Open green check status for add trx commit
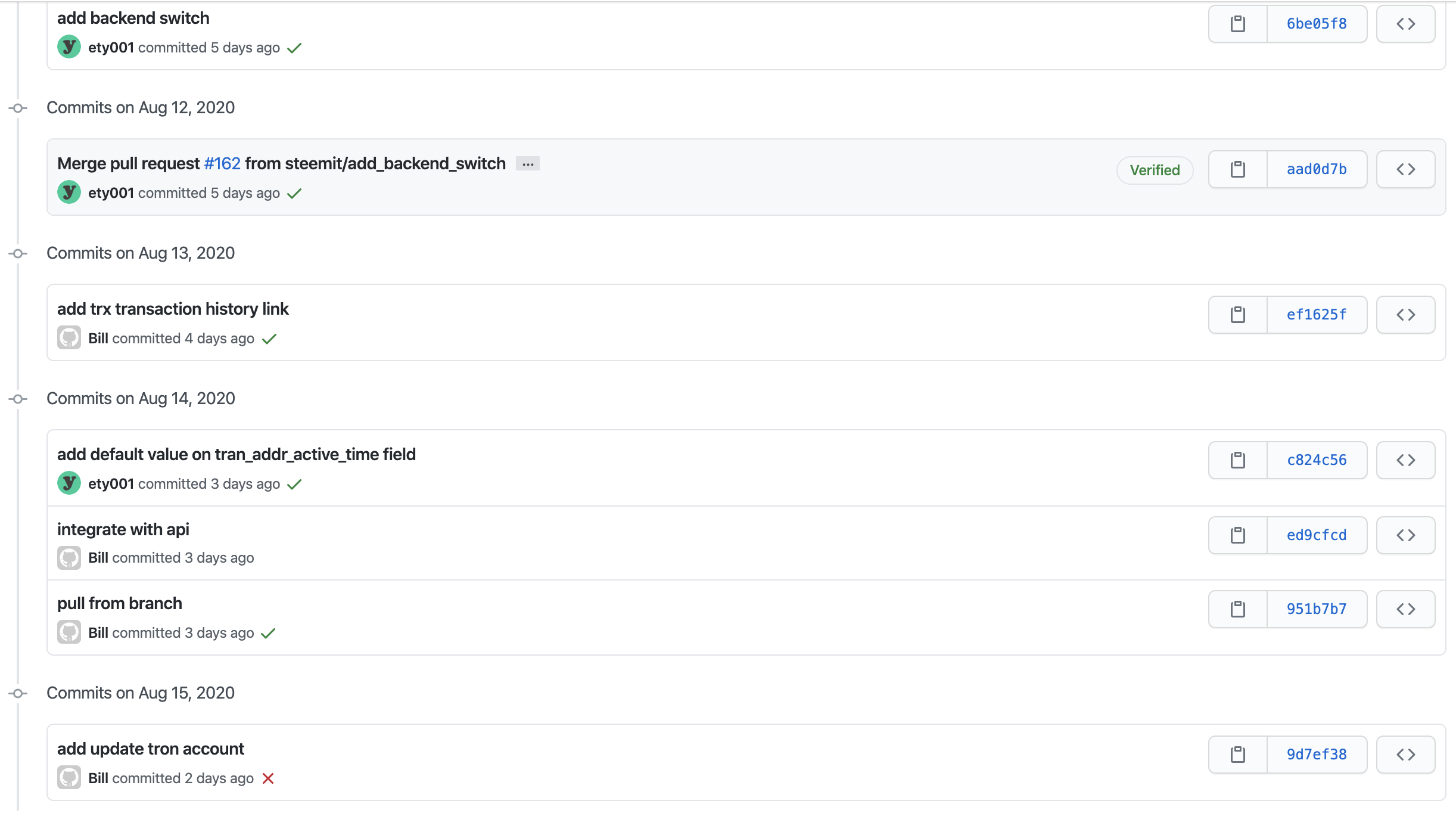Image resolution: width=1456 pixels, height=813 pixels. click(269, 339)
